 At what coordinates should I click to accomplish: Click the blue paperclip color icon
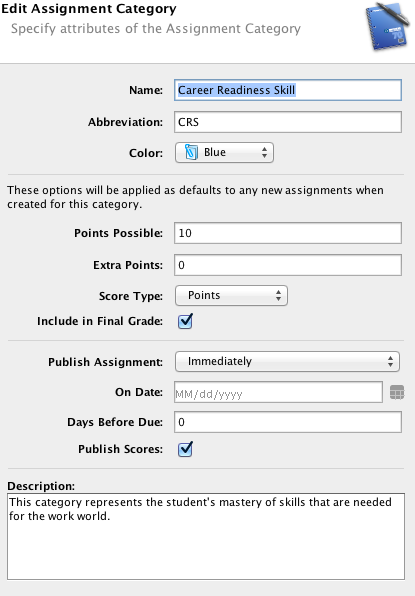click(x=191, y=152)
